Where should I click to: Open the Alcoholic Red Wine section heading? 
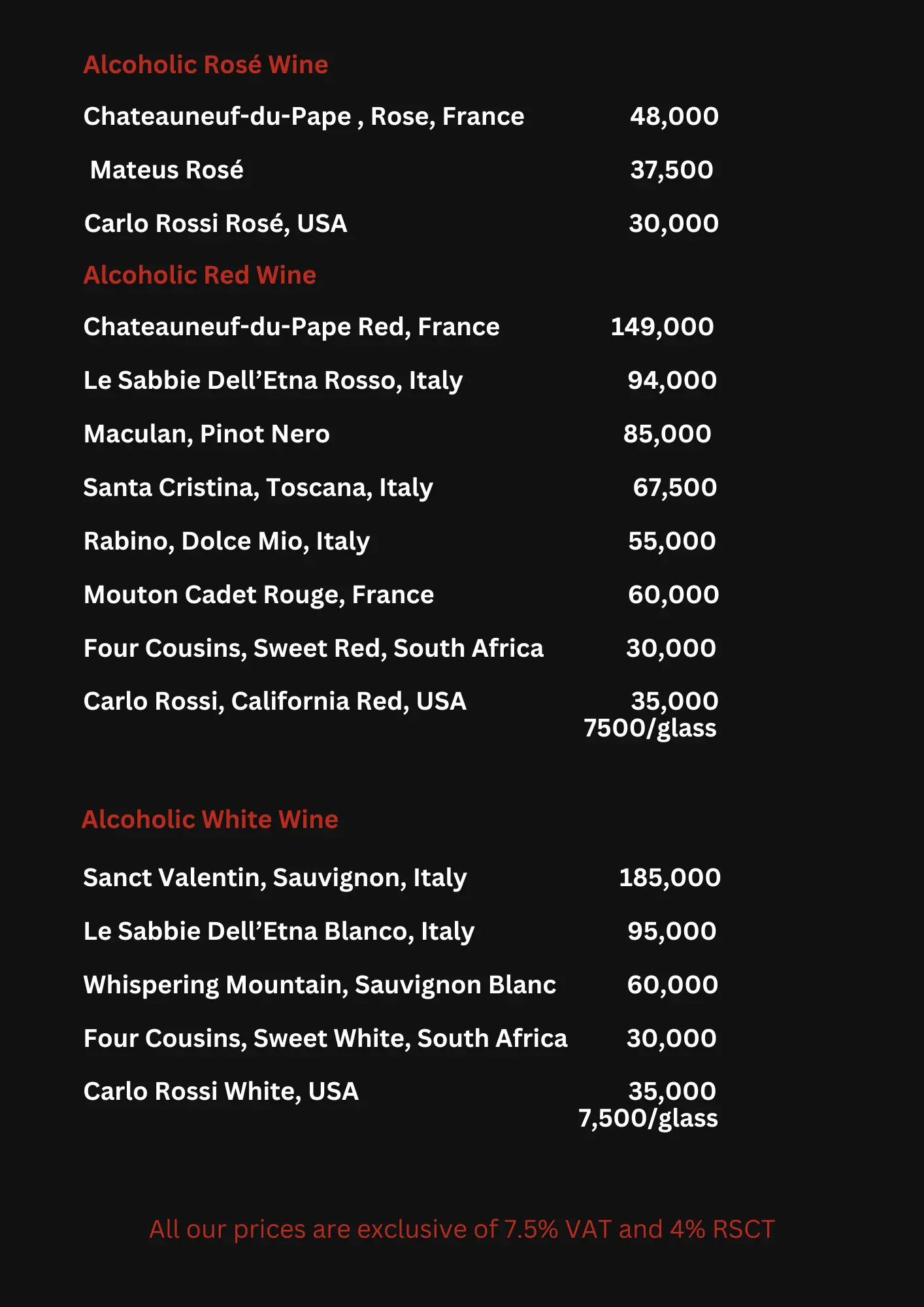200,275
